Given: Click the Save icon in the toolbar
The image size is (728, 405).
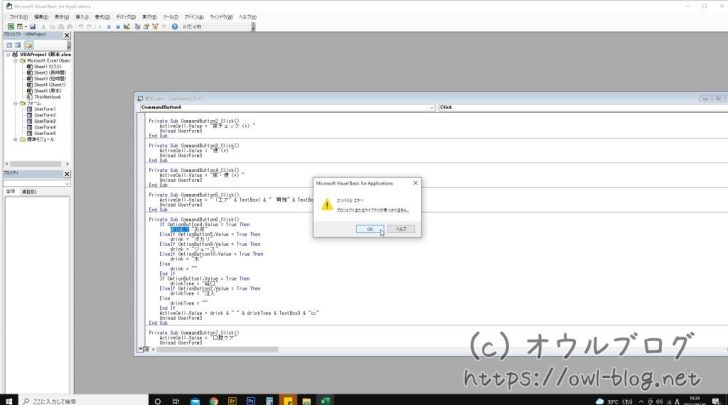Looking at the screenshot, I should (x=33, y=26).
